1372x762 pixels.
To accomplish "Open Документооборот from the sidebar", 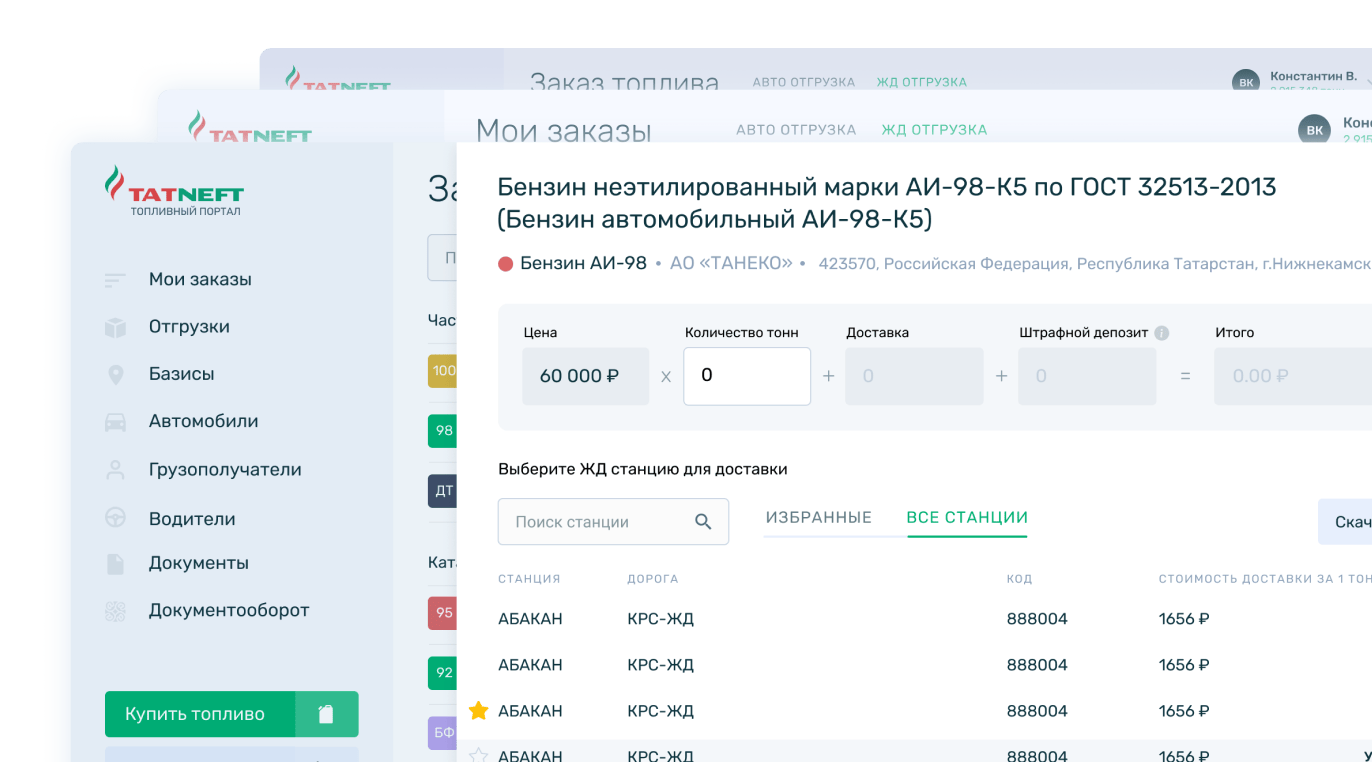I will tap(228, 610).
